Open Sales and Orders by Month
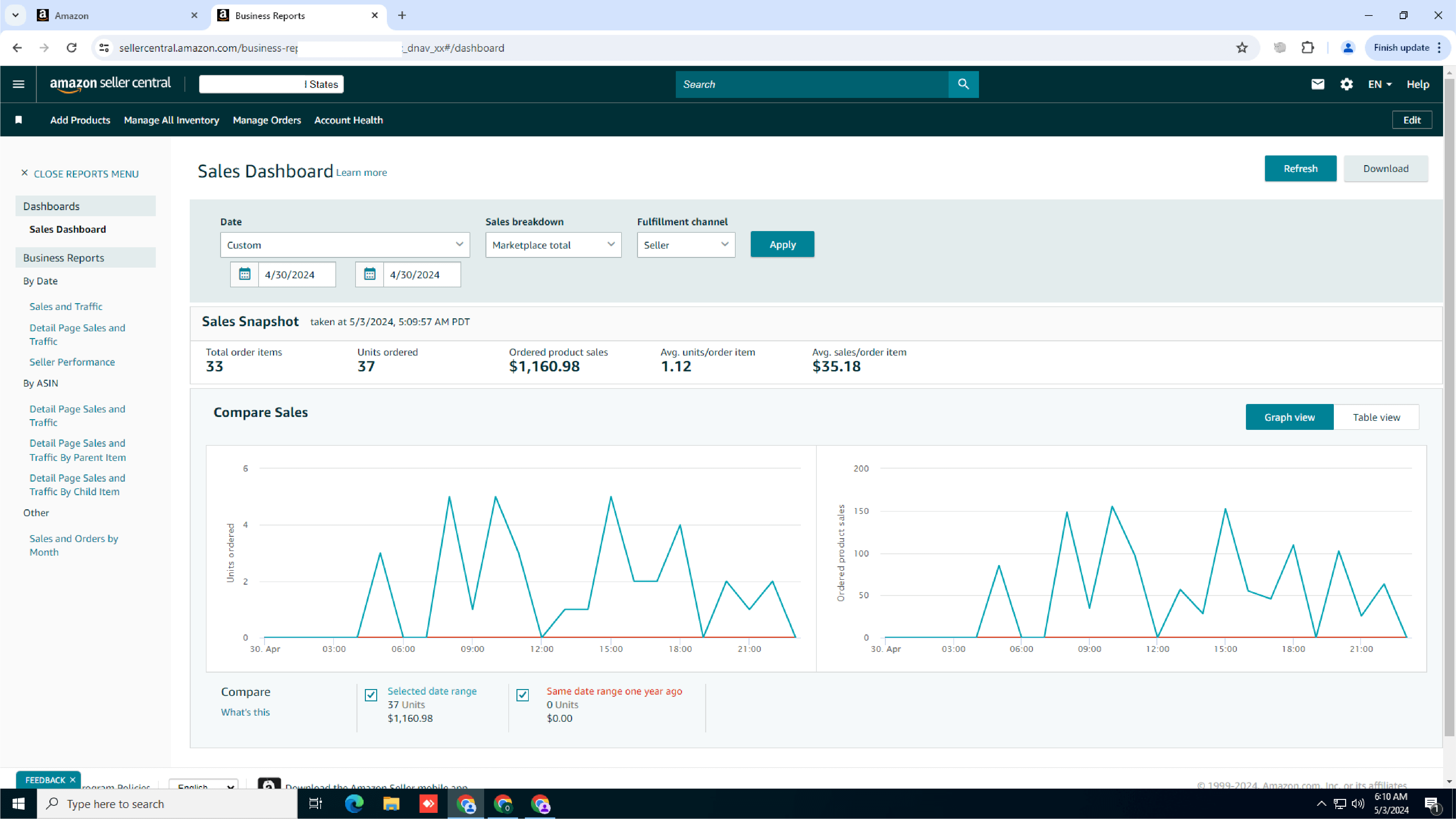 pos(73,546)
